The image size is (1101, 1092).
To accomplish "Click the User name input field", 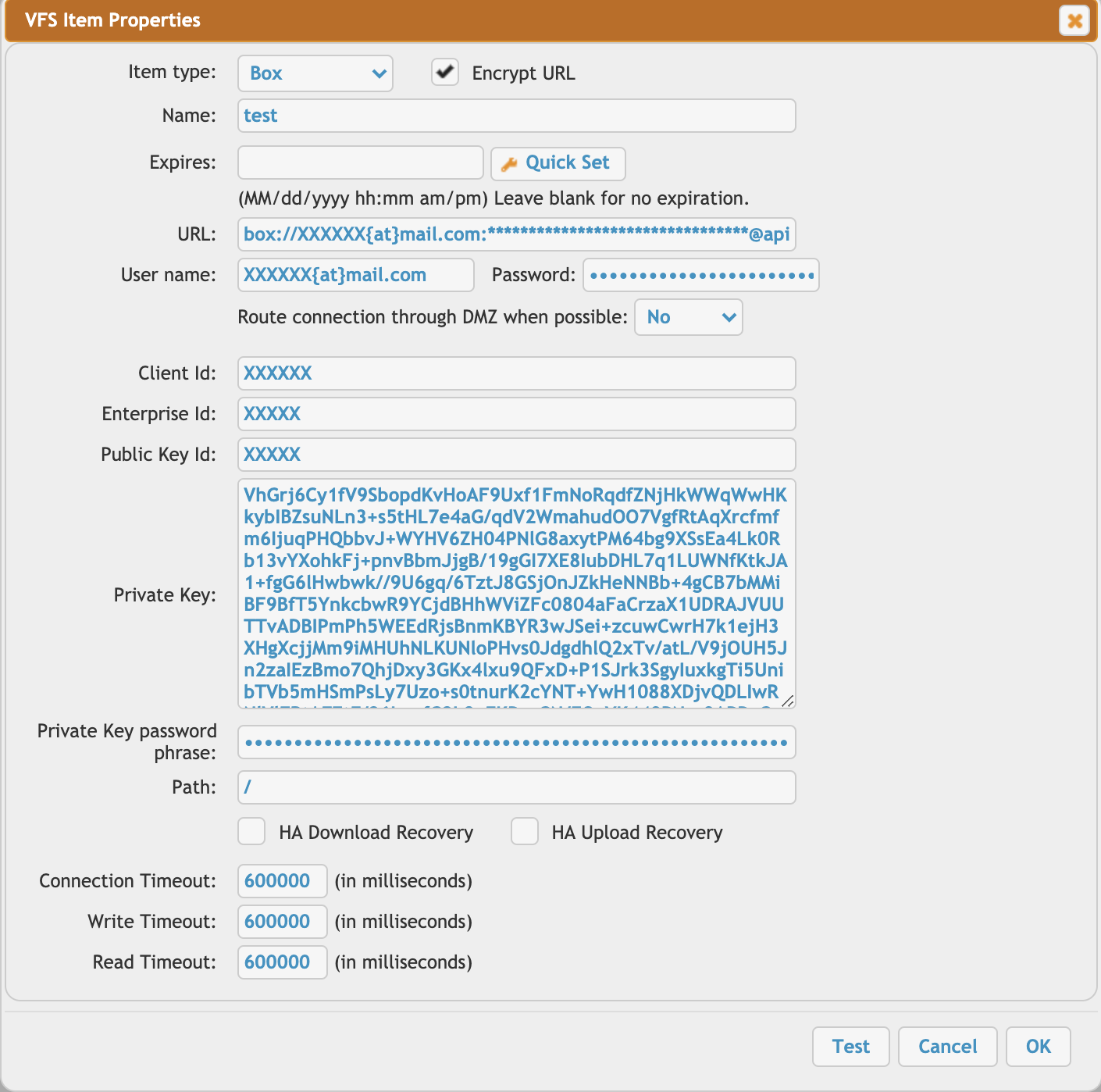I will (356, 275).
